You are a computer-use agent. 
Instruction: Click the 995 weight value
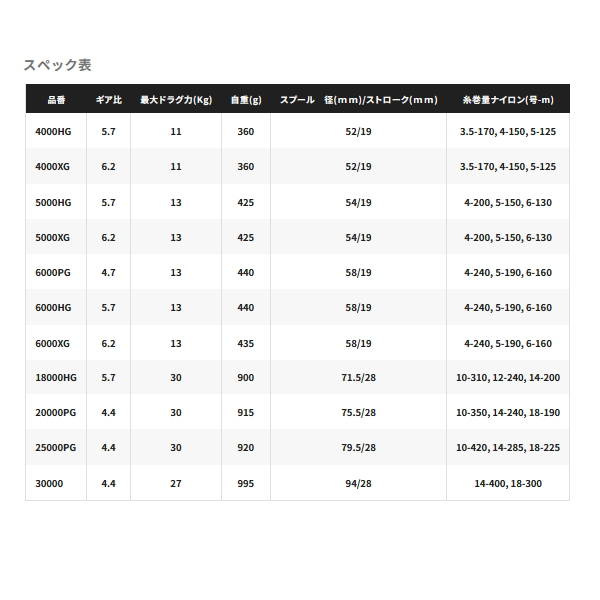coord(246,483)
